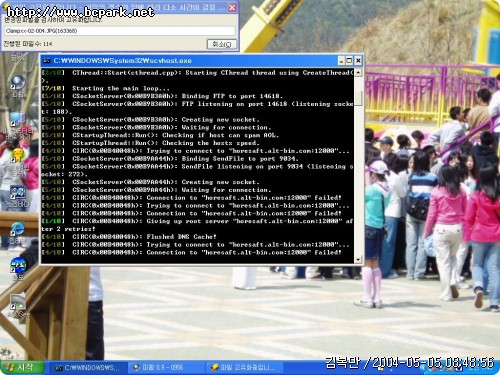Click the 'CThread::Start(cthread.cpp)' line
This screenshot has width=500, height=375.
[x=197, y=76]
